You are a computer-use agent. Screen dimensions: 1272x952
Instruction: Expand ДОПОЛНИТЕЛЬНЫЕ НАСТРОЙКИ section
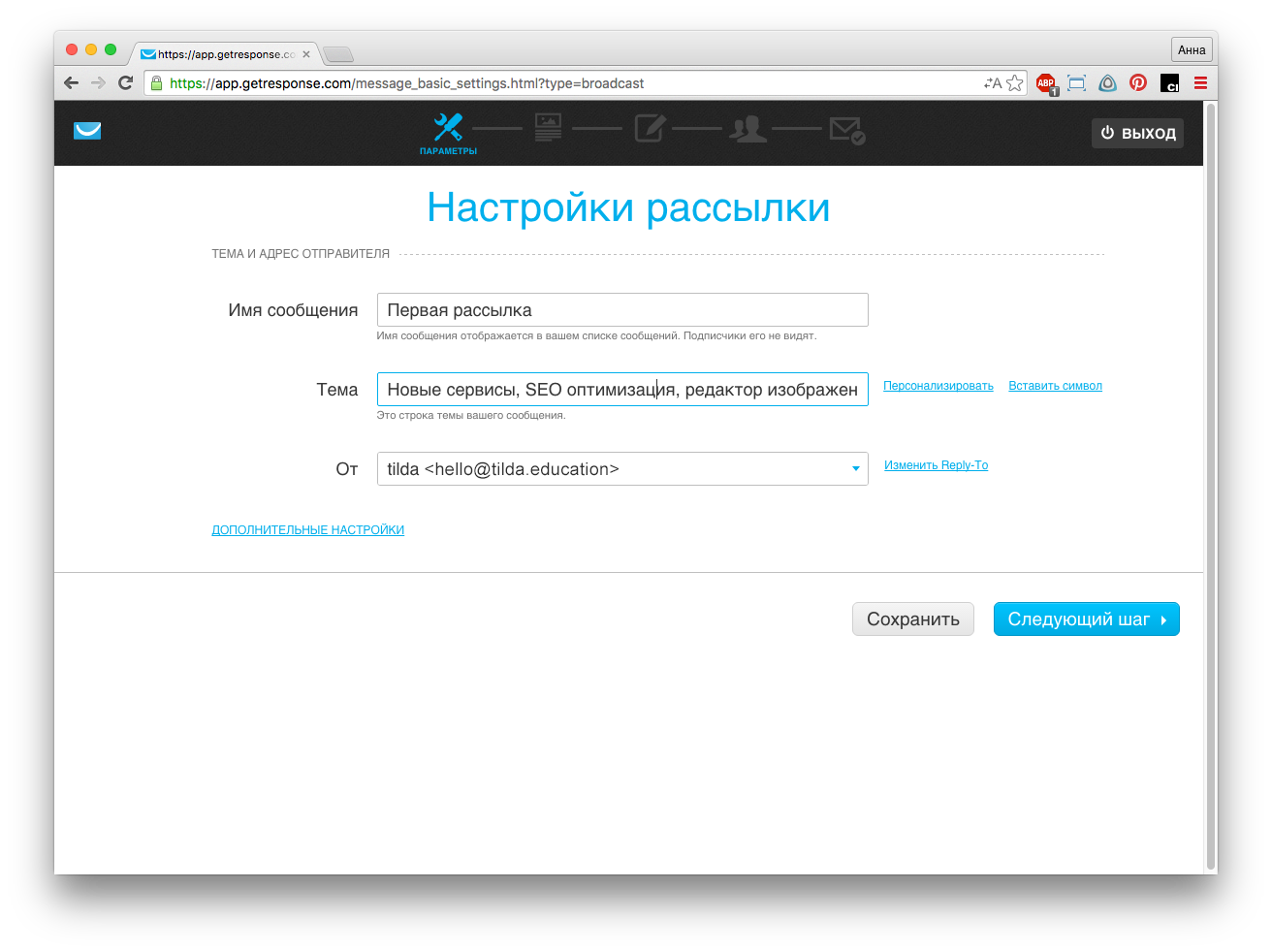click(308, 530)
